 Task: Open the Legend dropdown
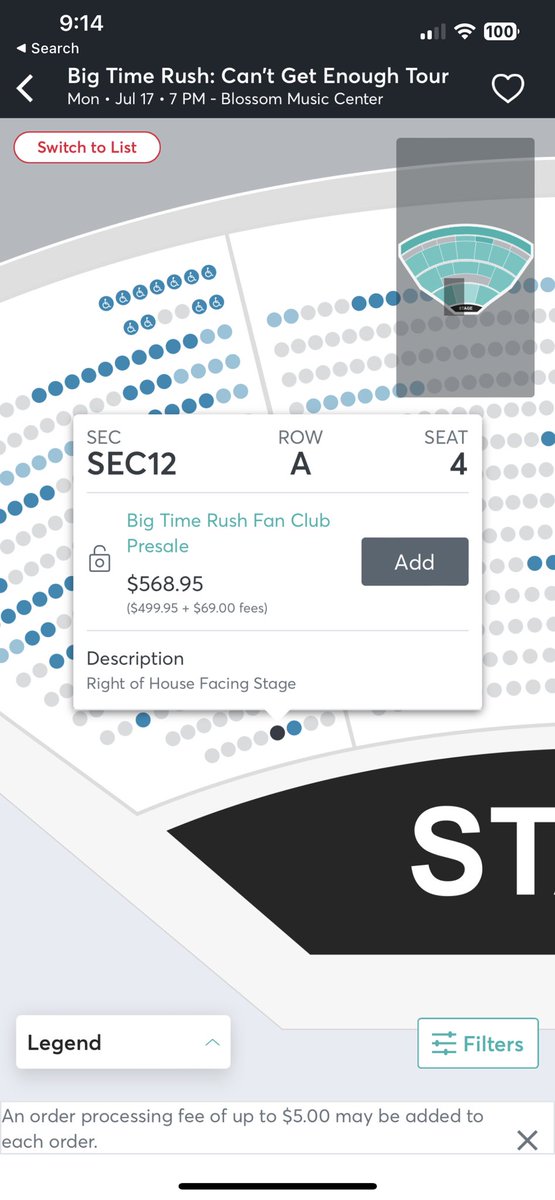(x=123, y=1042)
